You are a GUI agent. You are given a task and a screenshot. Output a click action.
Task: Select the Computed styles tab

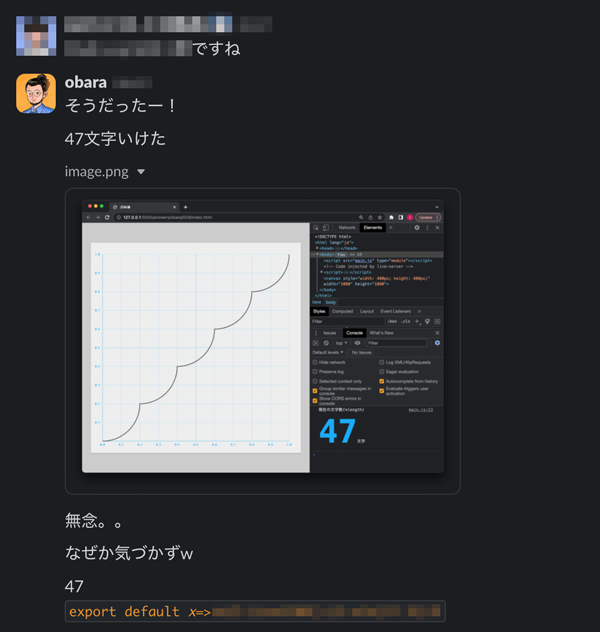[x=343, y=312]
